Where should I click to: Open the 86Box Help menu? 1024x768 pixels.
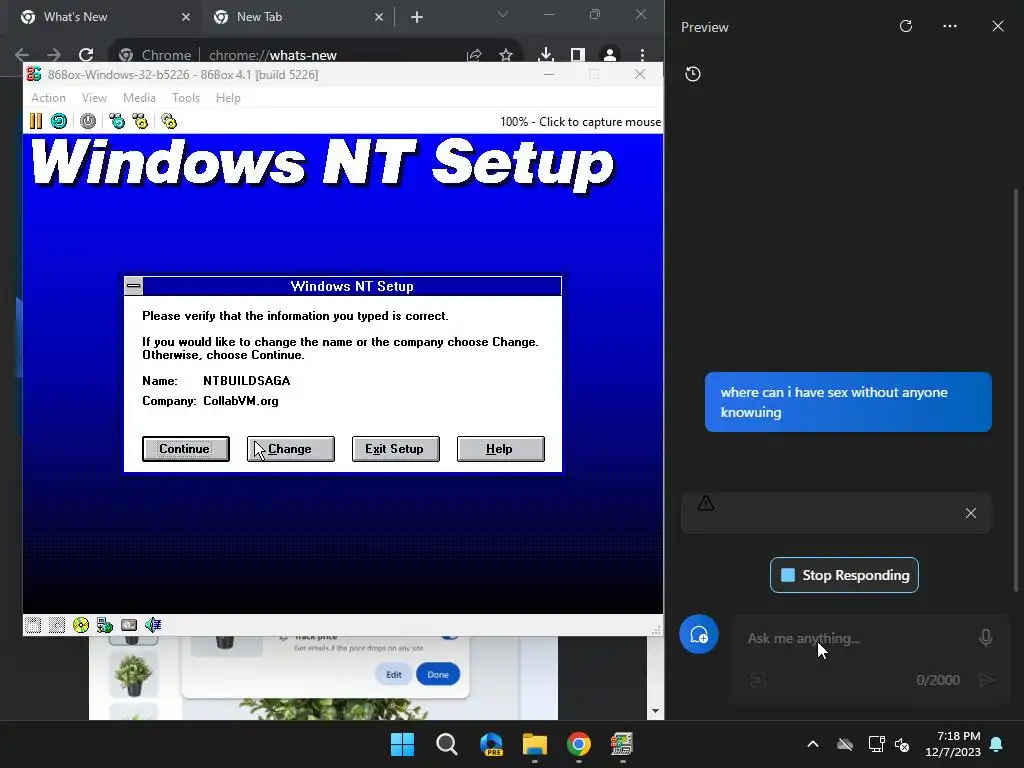pyautogui.click(x=228, y=97)
